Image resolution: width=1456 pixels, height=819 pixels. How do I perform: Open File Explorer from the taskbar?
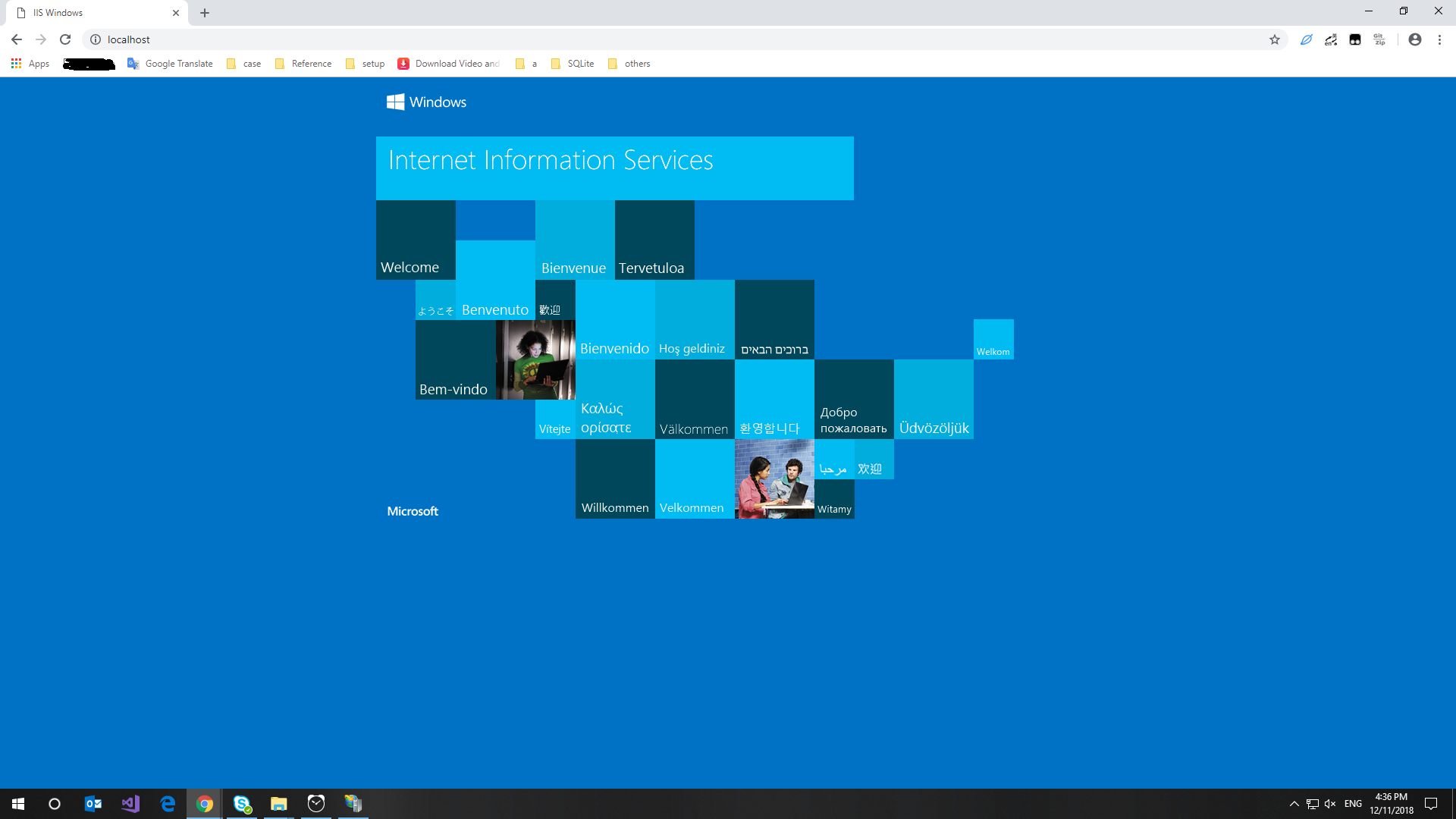tap(279, 804)
